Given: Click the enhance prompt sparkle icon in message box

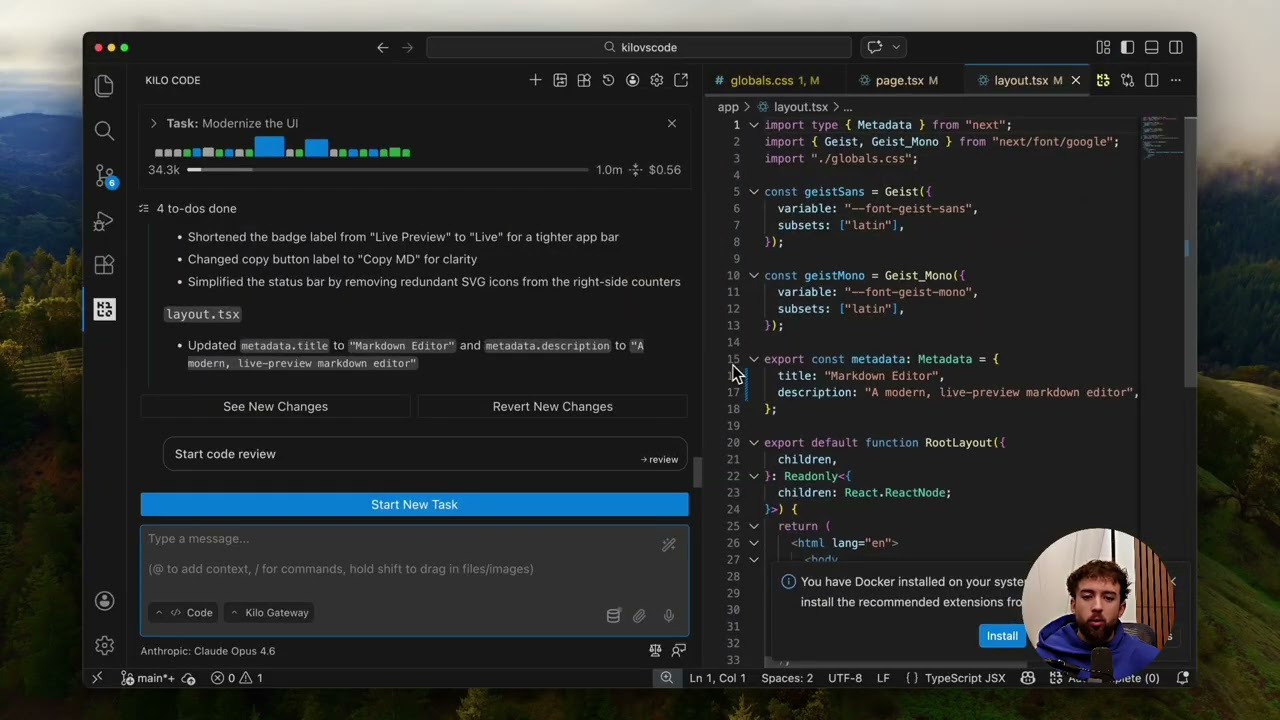Looking at the screenshot, I should (x=669, y=544).
